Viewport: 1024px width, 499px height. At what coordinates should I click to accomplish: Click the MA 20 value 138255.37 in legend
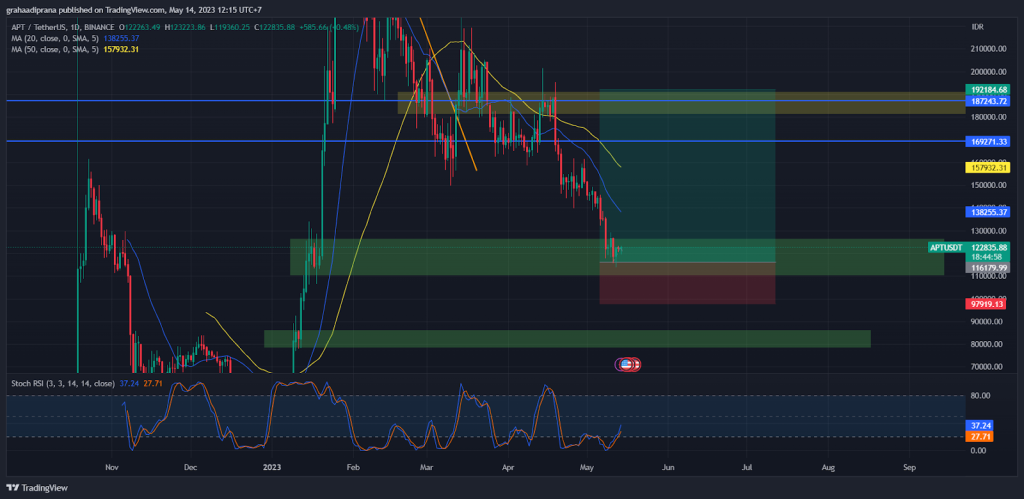121,38
